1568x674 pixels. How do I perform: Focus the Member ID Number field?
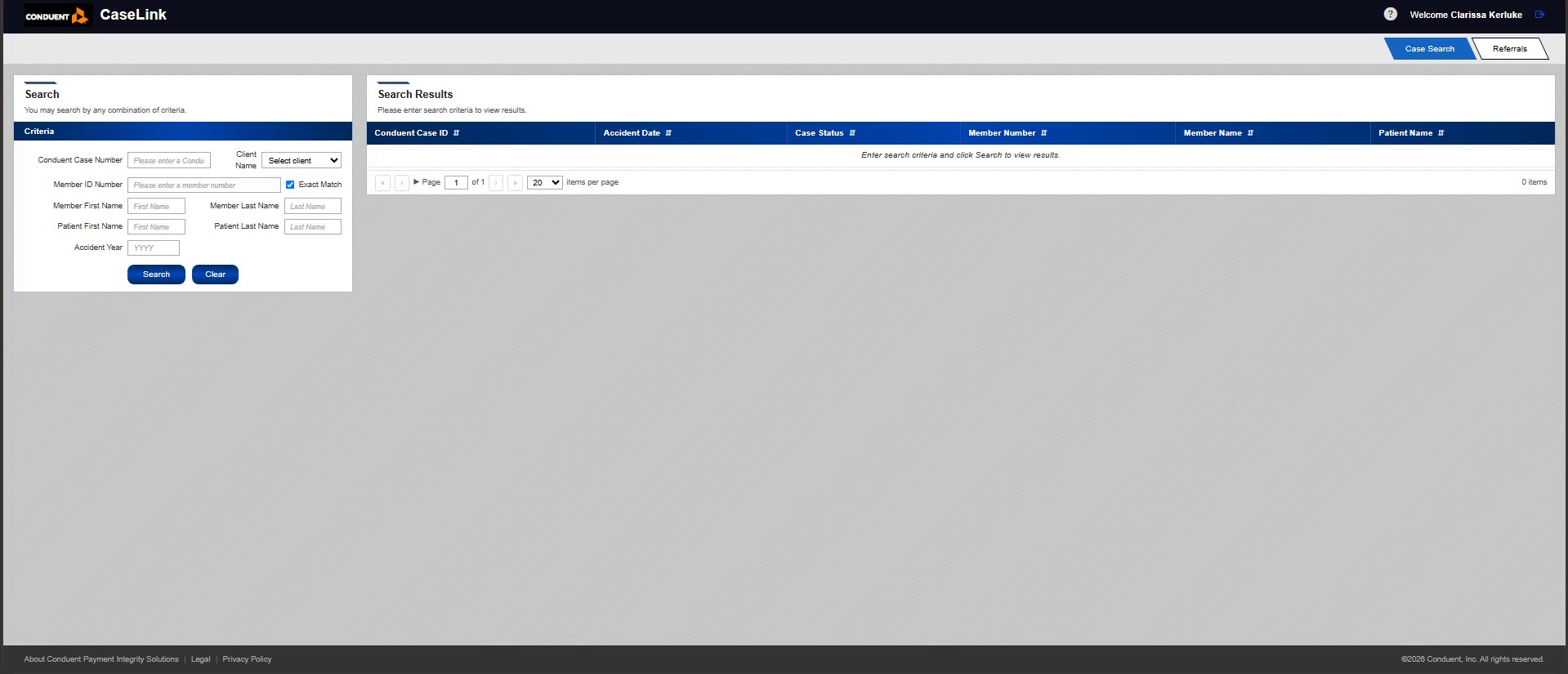pyautogui.click(x=204, y=185)
